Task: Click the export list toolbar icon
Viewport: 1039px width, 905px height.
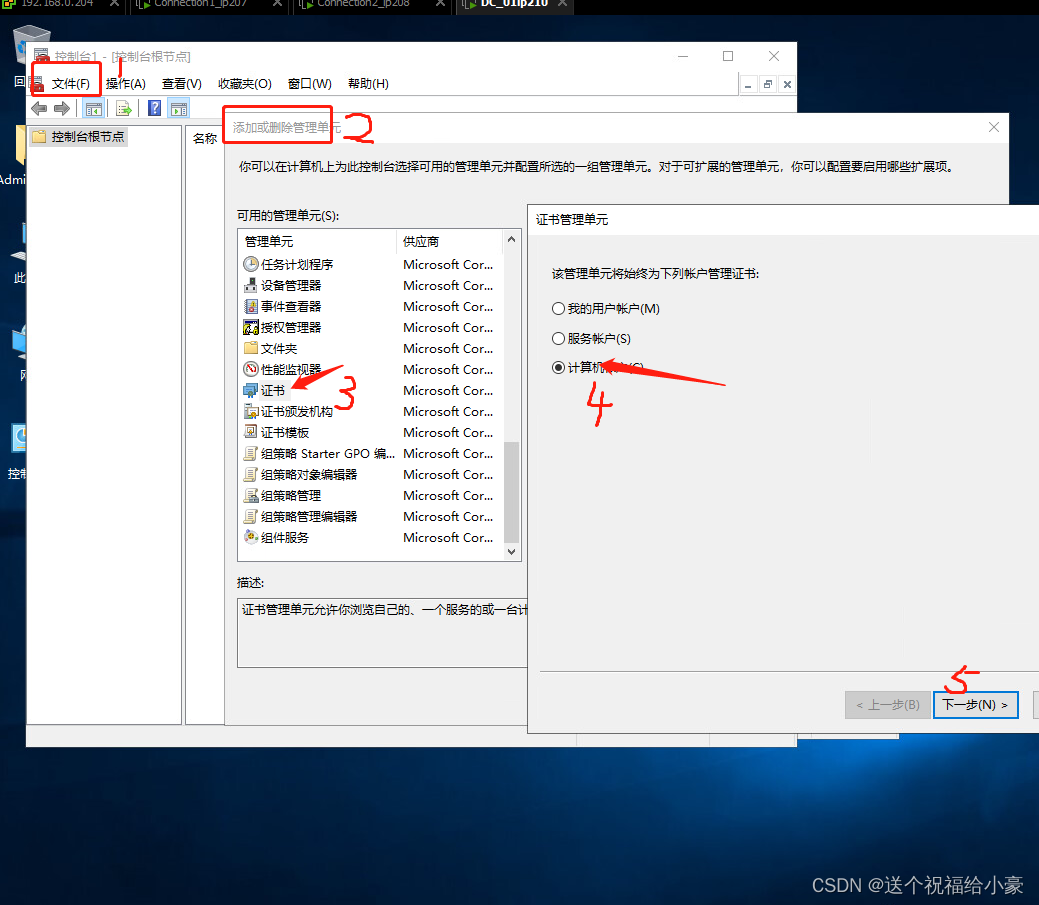Action: coord(123,109)
